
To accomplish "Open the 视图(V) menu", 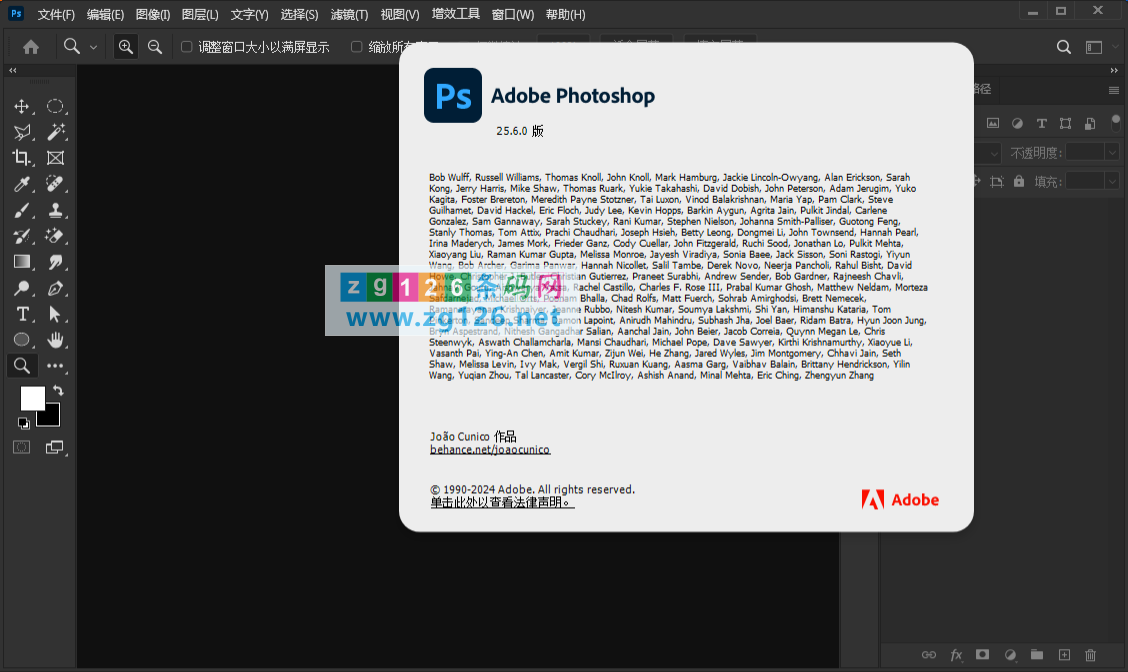I will 399,14.
